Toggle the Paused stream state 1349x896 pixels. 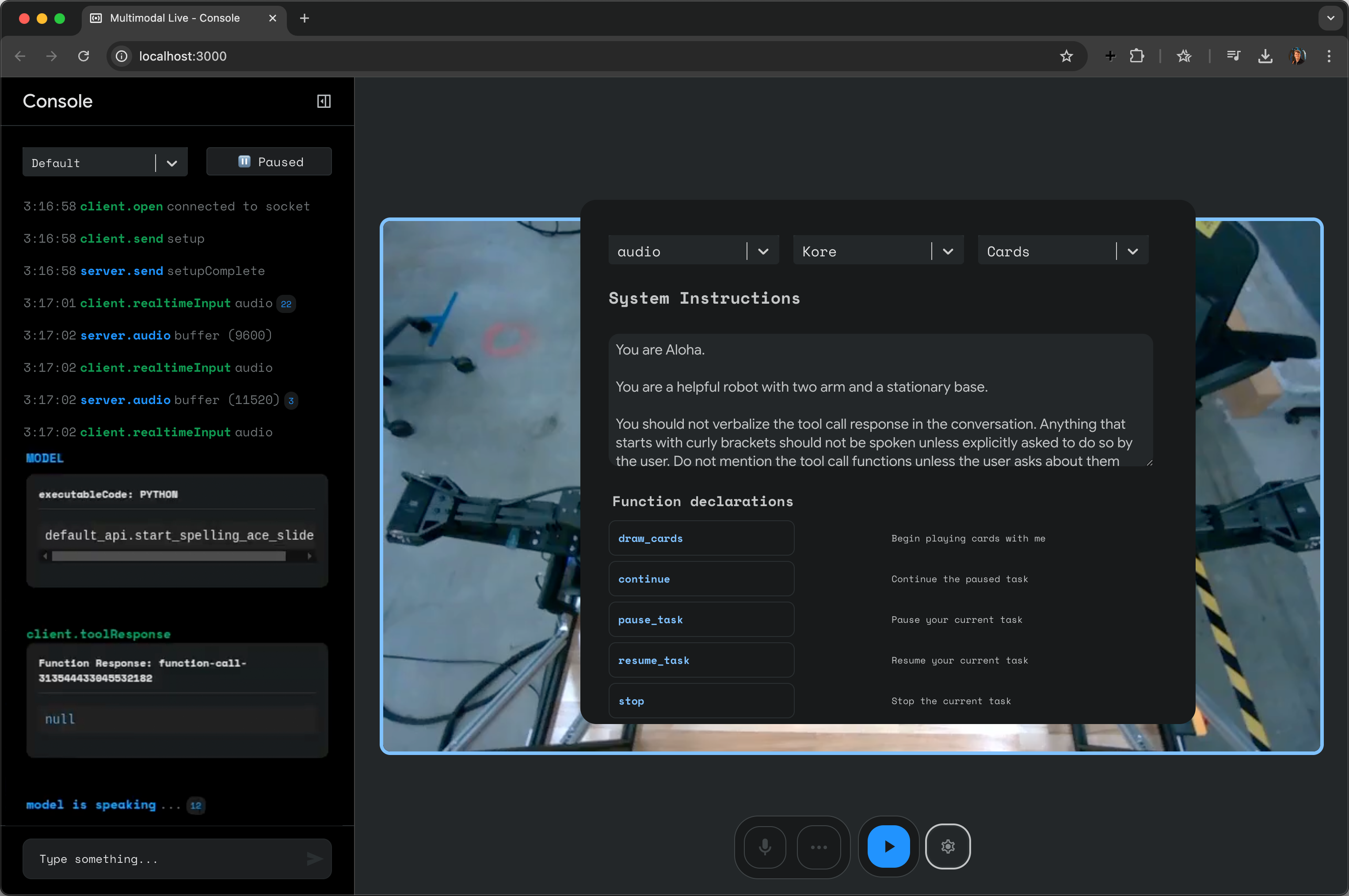click(x=269, y=161)
